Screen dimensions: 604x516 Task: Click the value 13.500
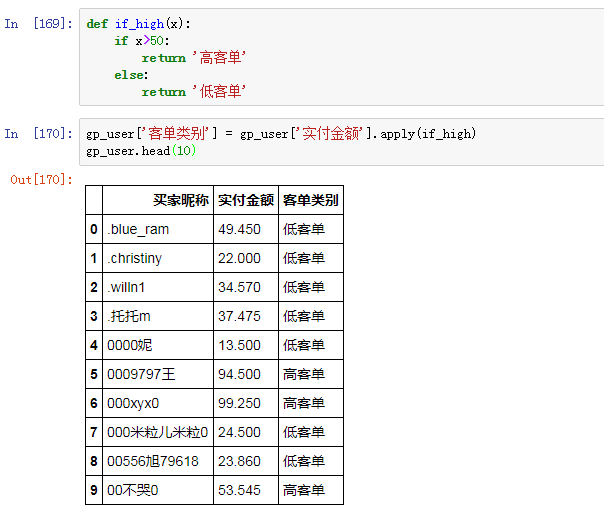[x=239, y=345]
